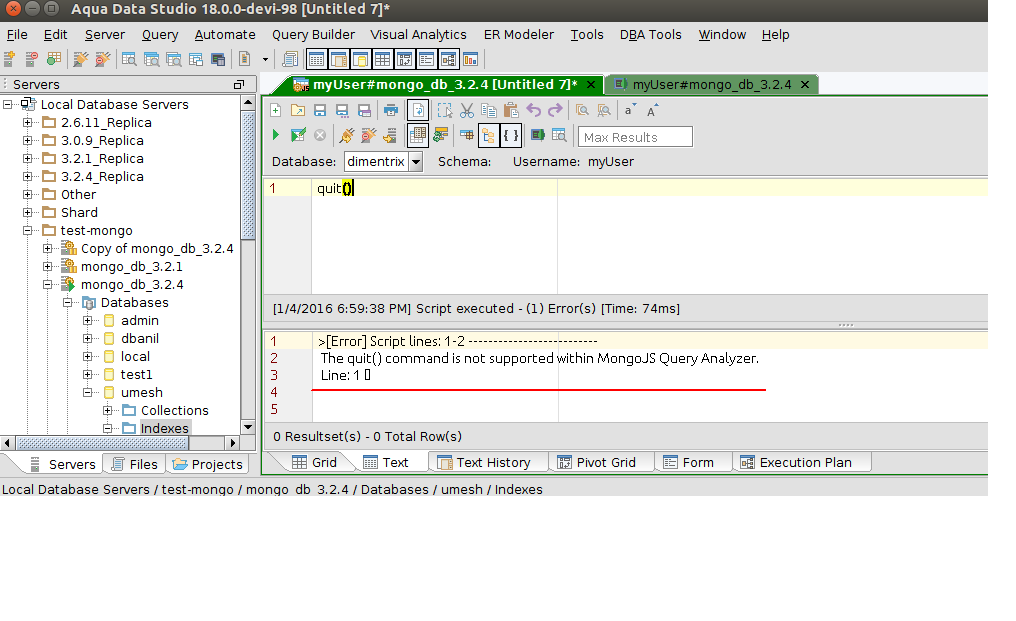
Task: Open the ER Modeler menu
Action: coord(518,34)
